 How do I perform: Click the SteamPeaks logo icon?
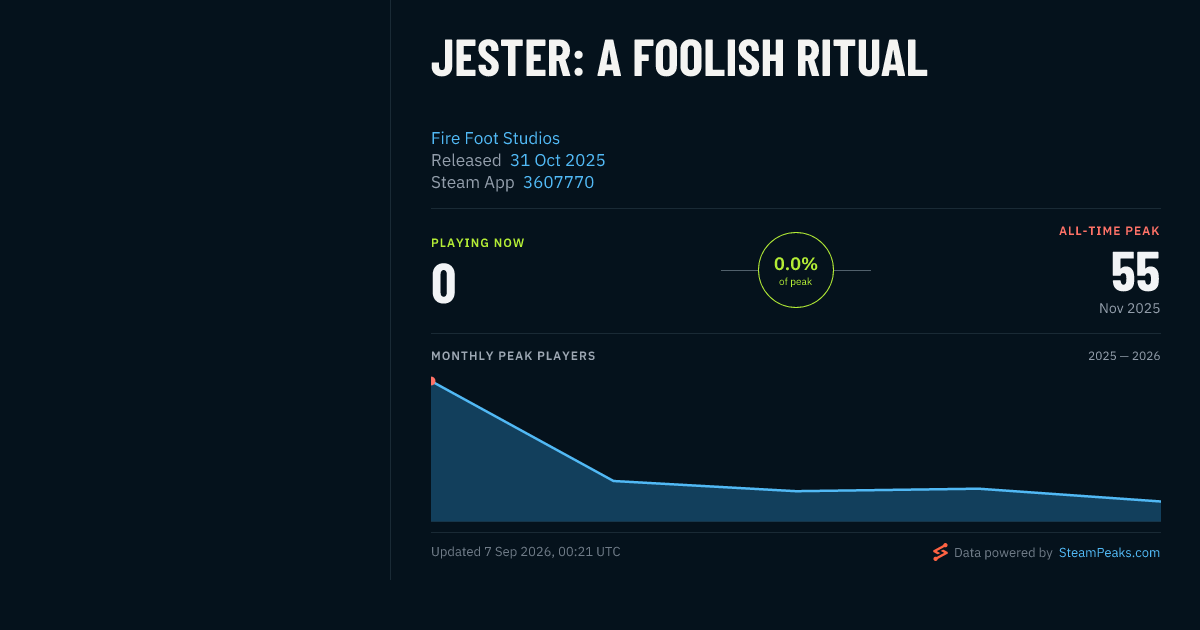(940, 552)
